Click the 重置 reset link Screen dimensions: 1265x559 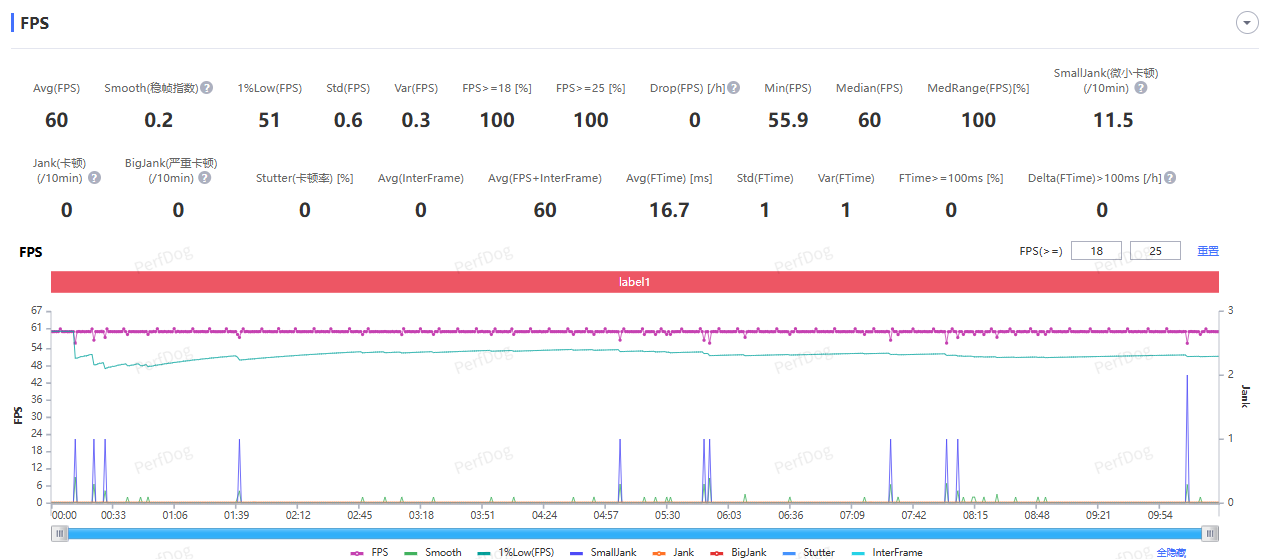1208,251
